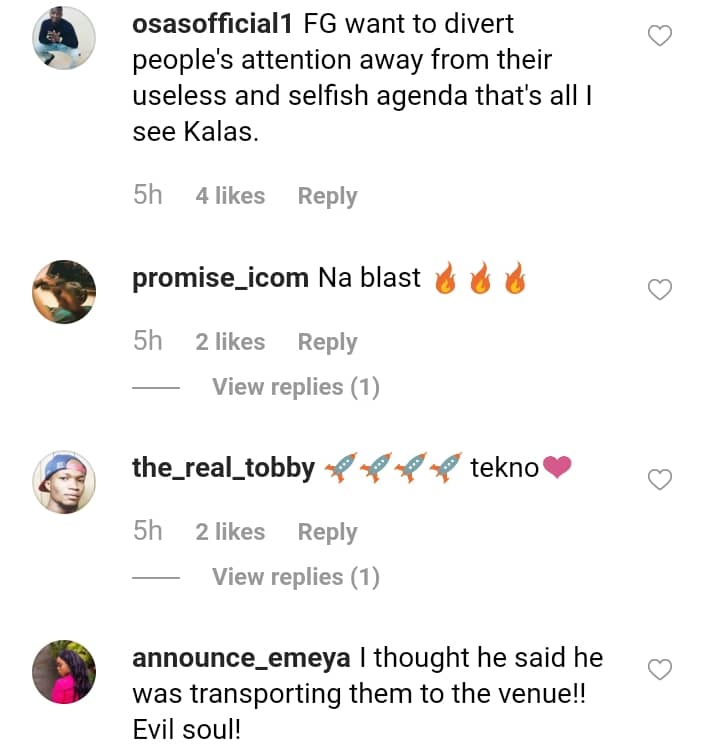Screen dimensions: 720x748
Task: Reply to osasofficial1's comment
Action: point(327,196)
